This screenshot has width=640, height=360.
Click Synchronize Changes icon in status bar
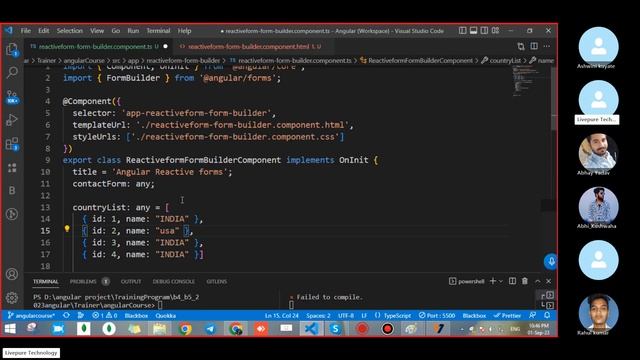[66, 316]
